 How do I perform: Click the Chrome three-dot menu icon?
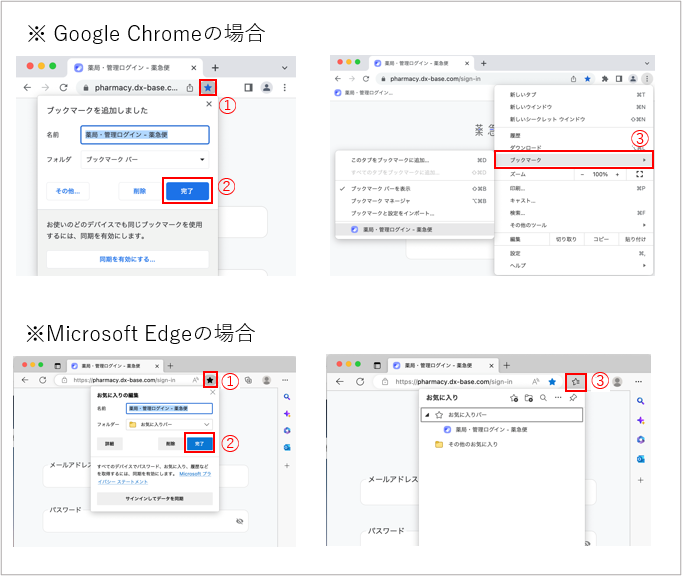click(x=647, y=78)
